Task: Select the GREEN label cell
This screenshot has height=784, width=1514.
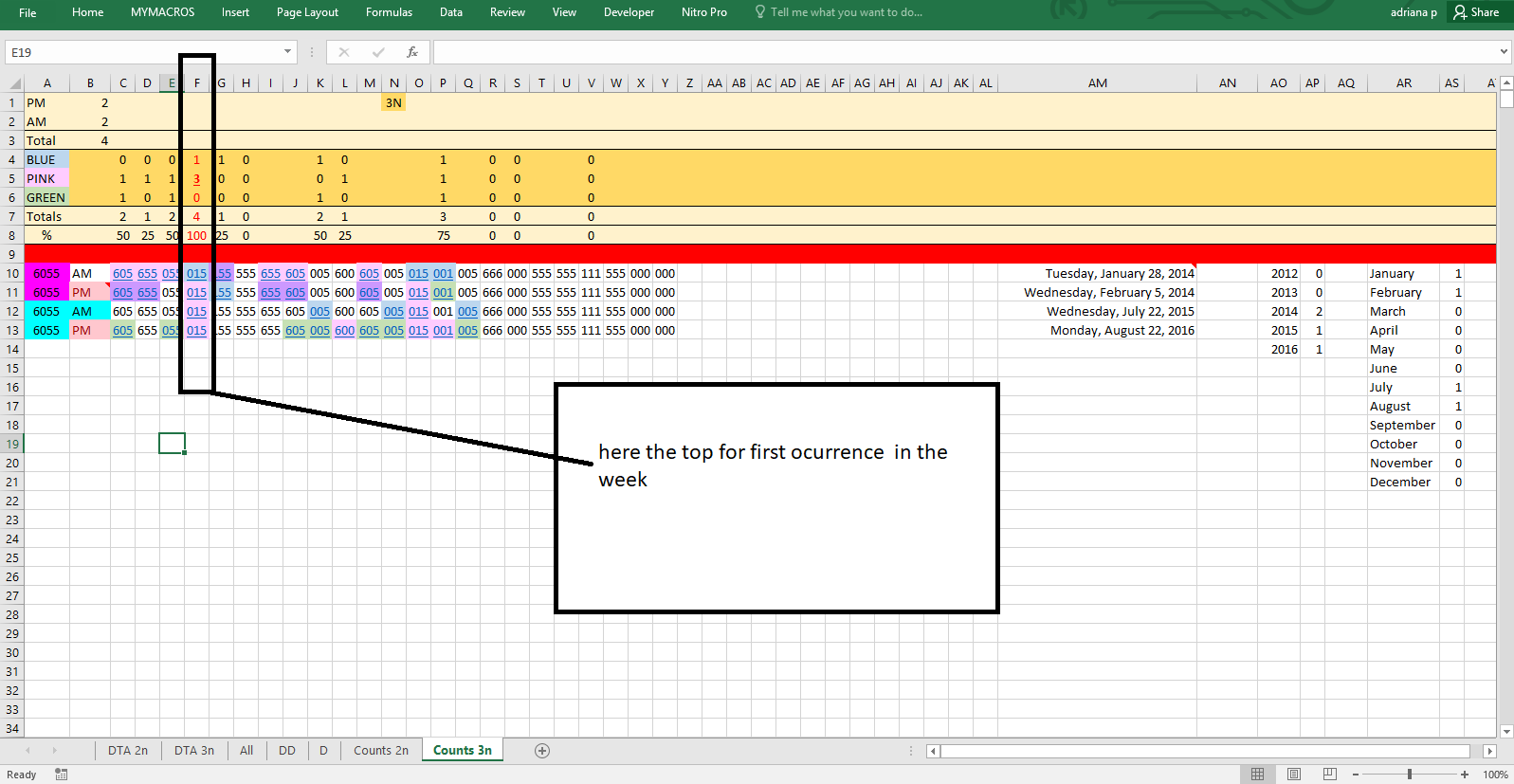Action: [x=47, y=197]
